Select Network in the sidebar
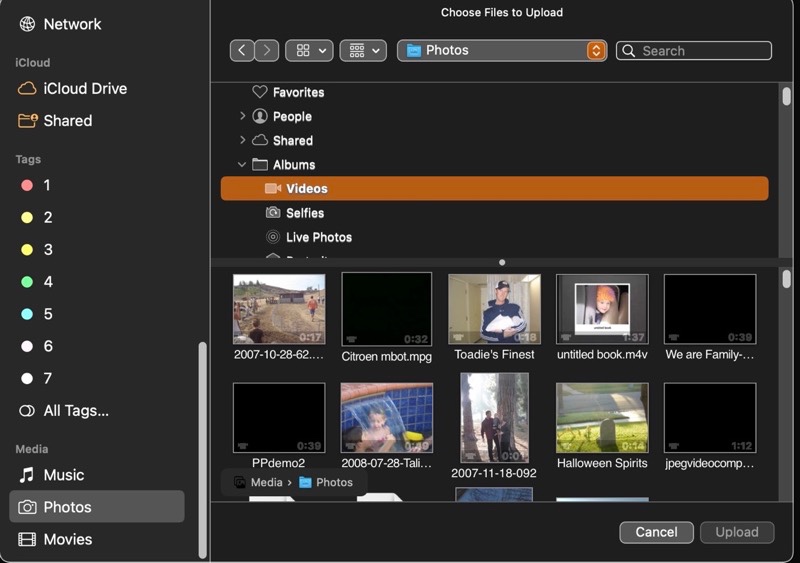 [x=72, y=24]
